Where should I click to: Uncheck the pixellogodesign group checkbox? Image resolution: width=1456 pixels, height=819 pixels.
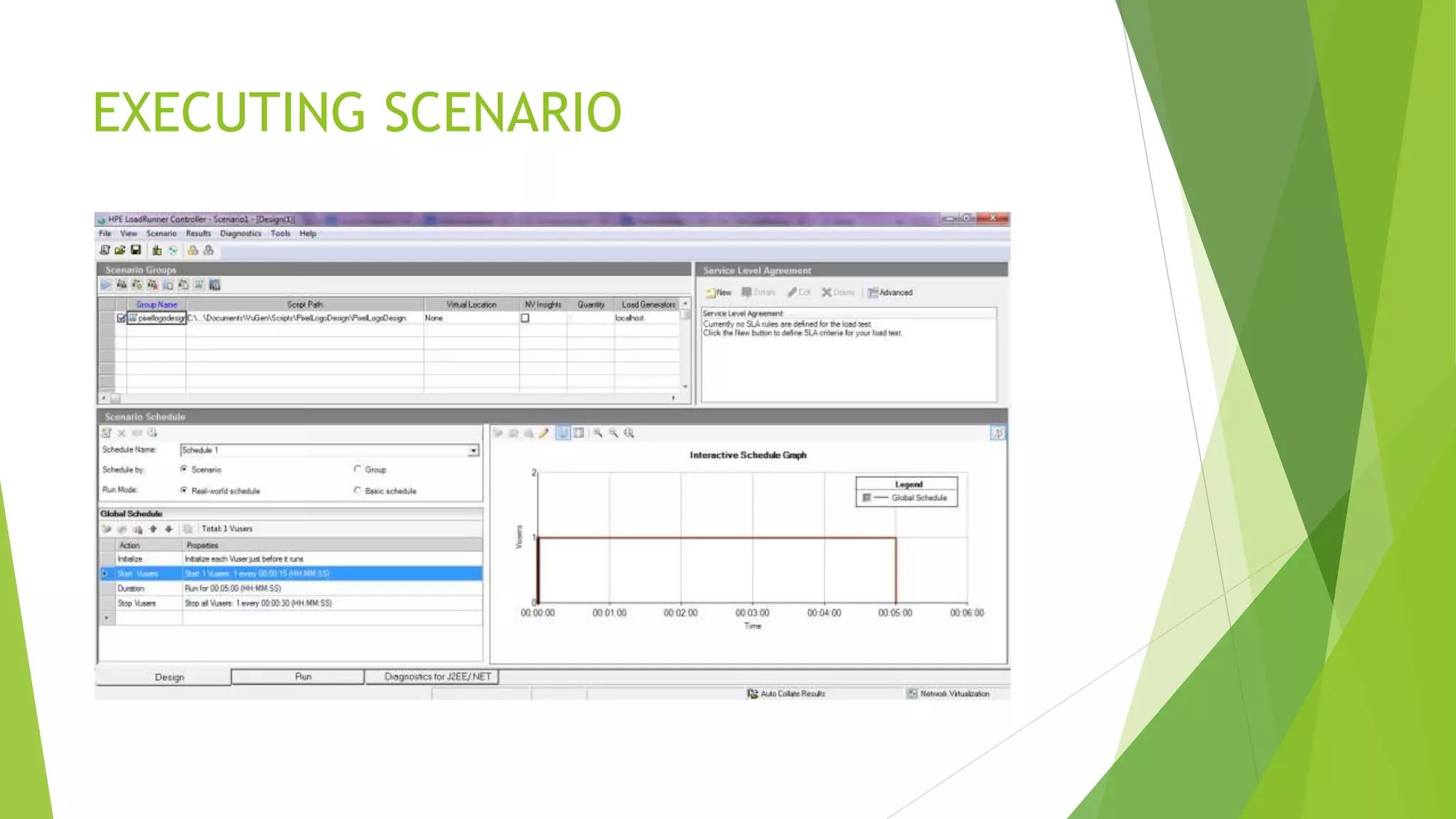pyautogui.click(x=121, y=318)
